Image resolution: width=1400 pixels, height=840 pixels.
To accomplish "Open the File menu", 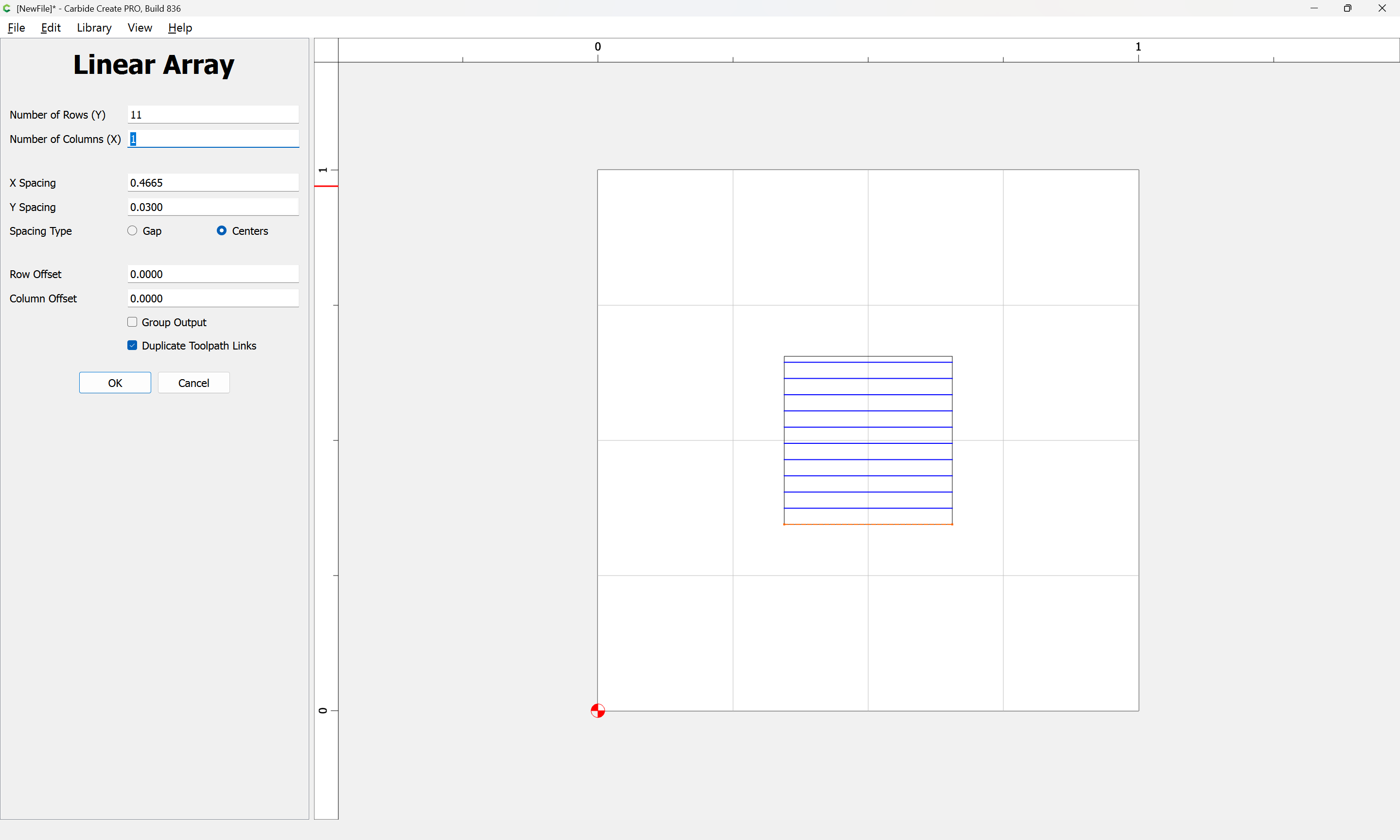I will click(x=17, y=28).
